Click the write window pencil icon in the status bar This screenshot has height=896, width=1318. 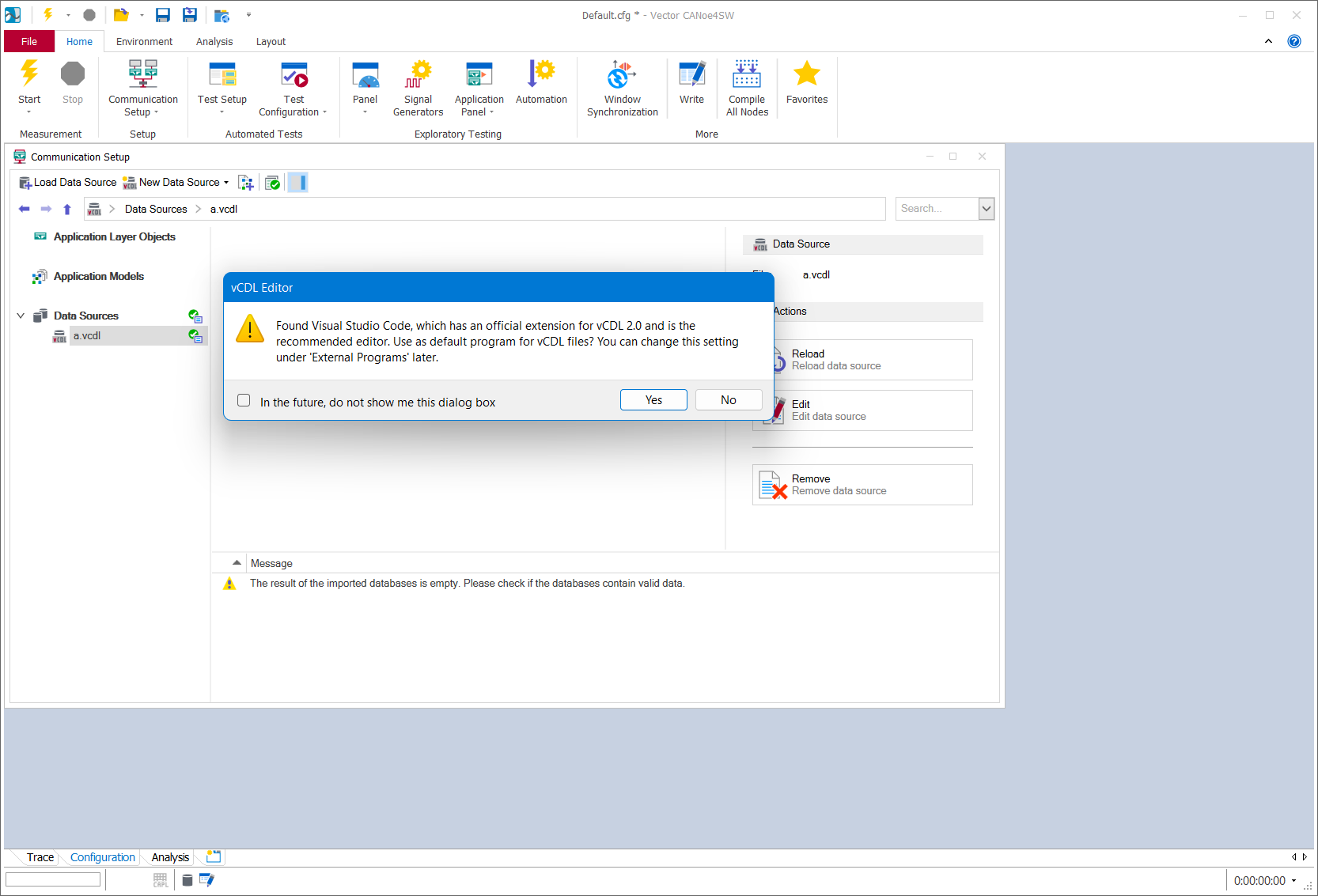206,880
